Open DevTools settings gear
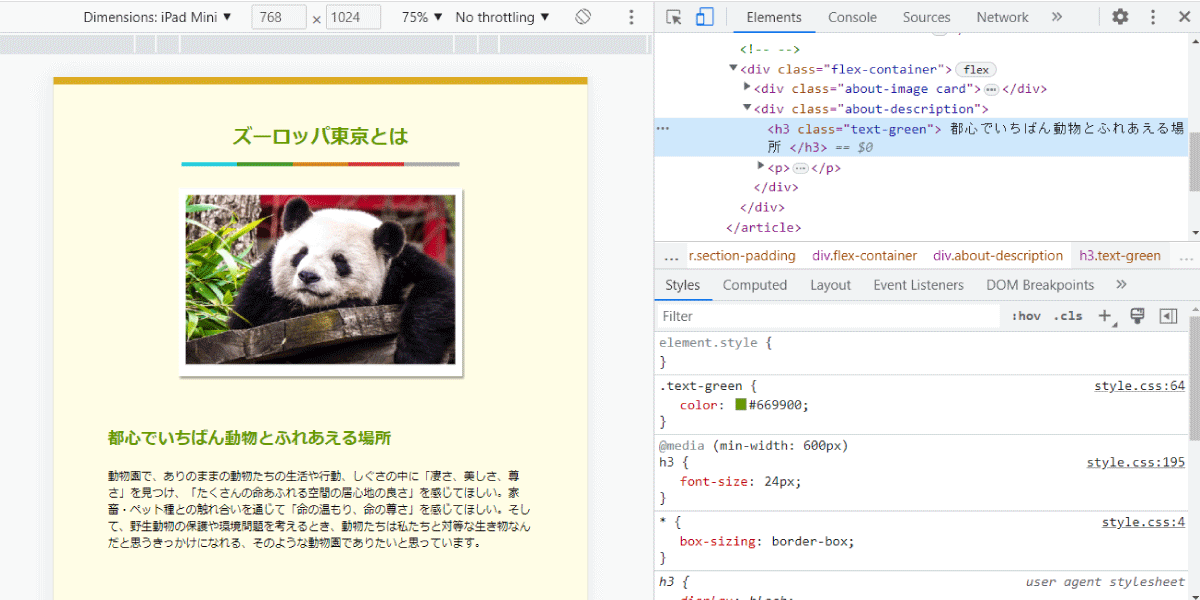Screen dimensions: 1200x600 tap(1121, 17)
